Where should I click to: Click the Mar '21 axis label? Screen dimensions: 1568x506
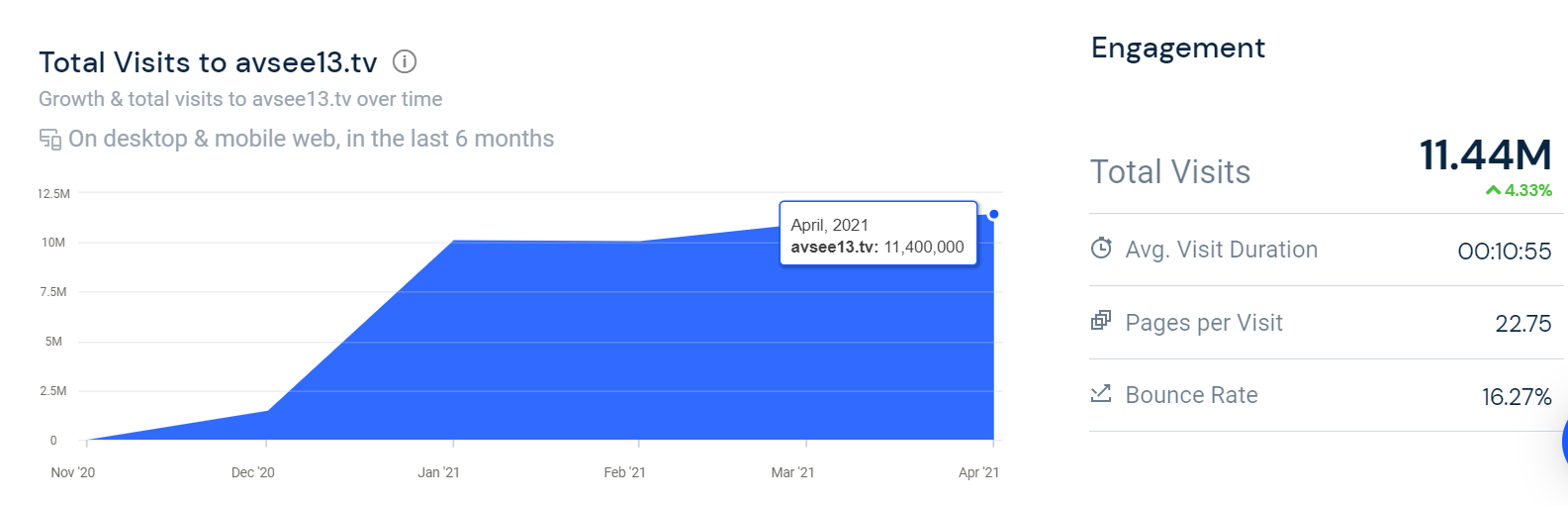pyautogui.click(x=792, y=472)
